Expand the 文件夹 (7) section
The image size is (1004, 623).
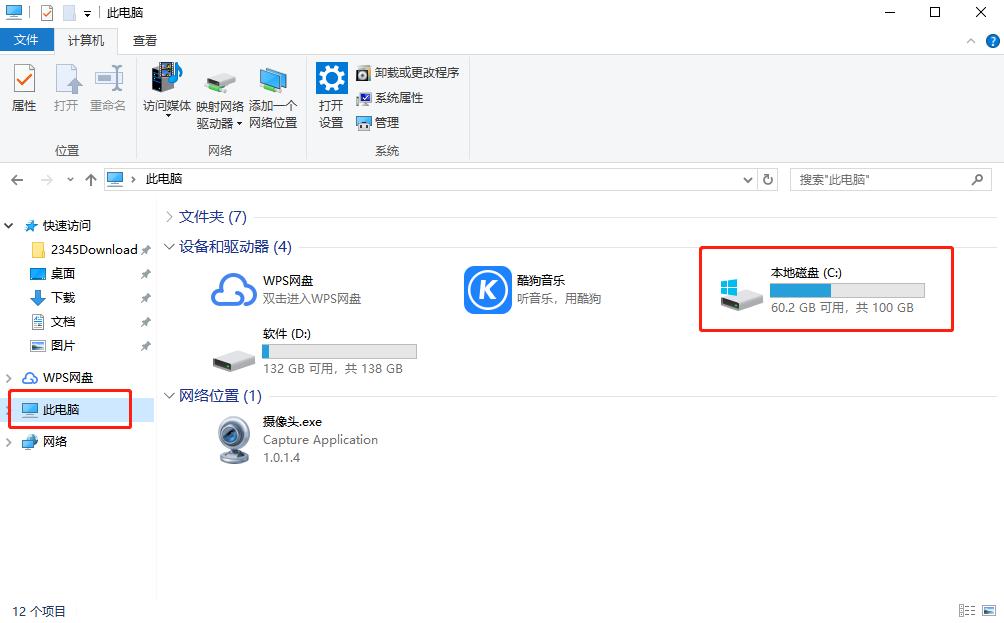pyautogui.click(x=168, y=216)
